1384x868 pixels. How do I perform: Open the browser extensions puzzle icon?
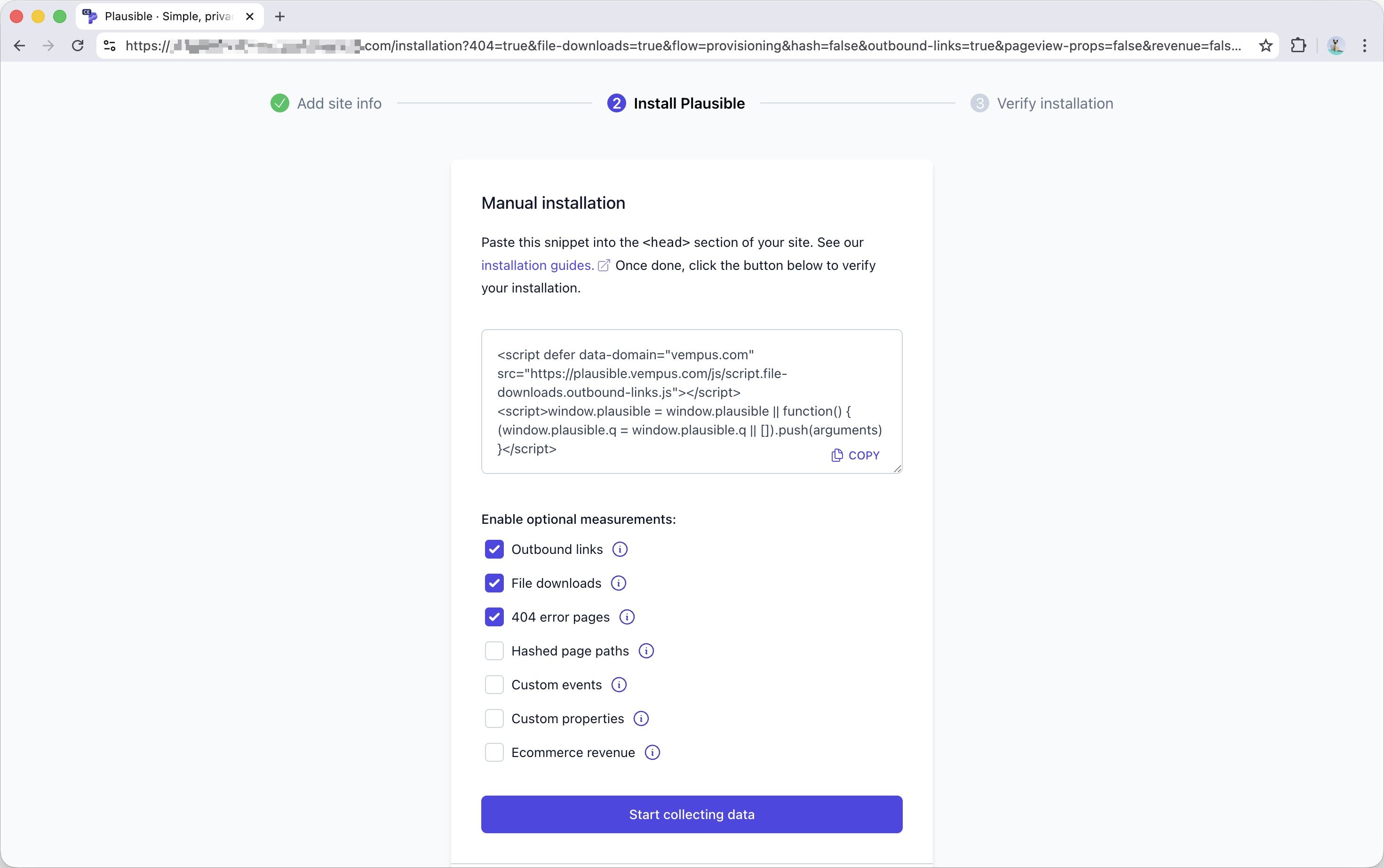(1298, 46)
